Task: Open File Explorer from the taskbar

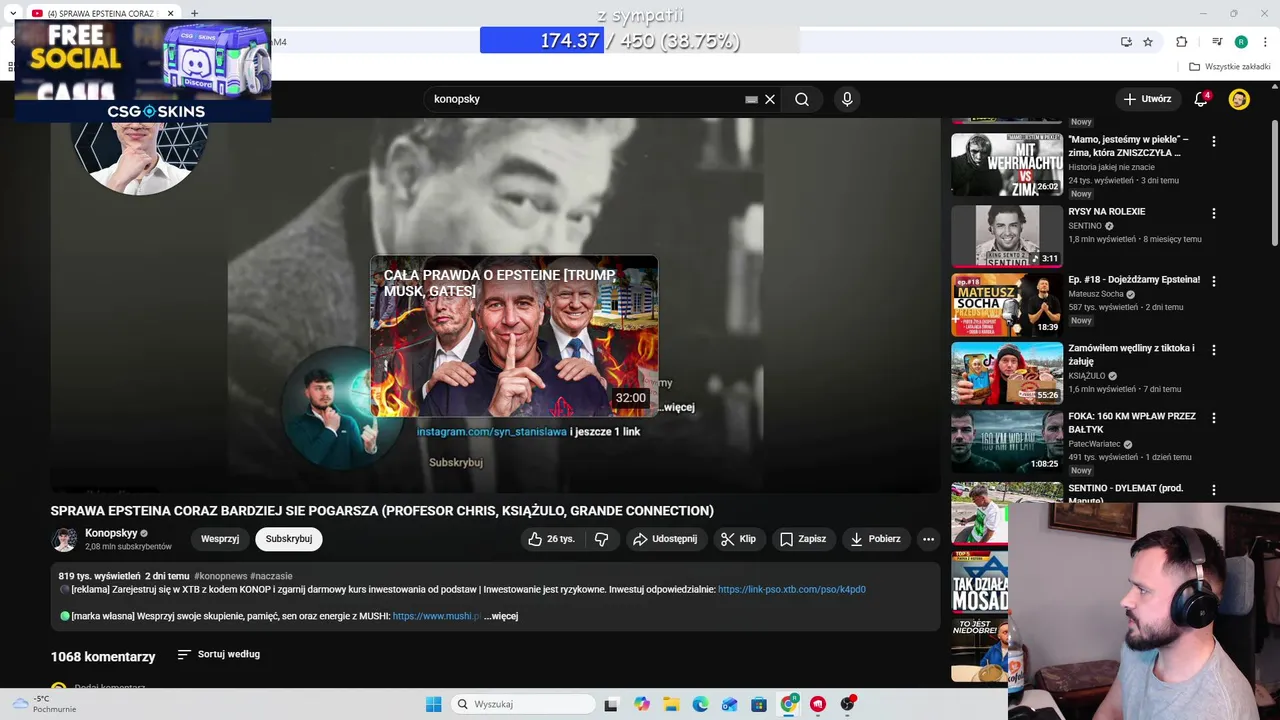Action: 671,704
